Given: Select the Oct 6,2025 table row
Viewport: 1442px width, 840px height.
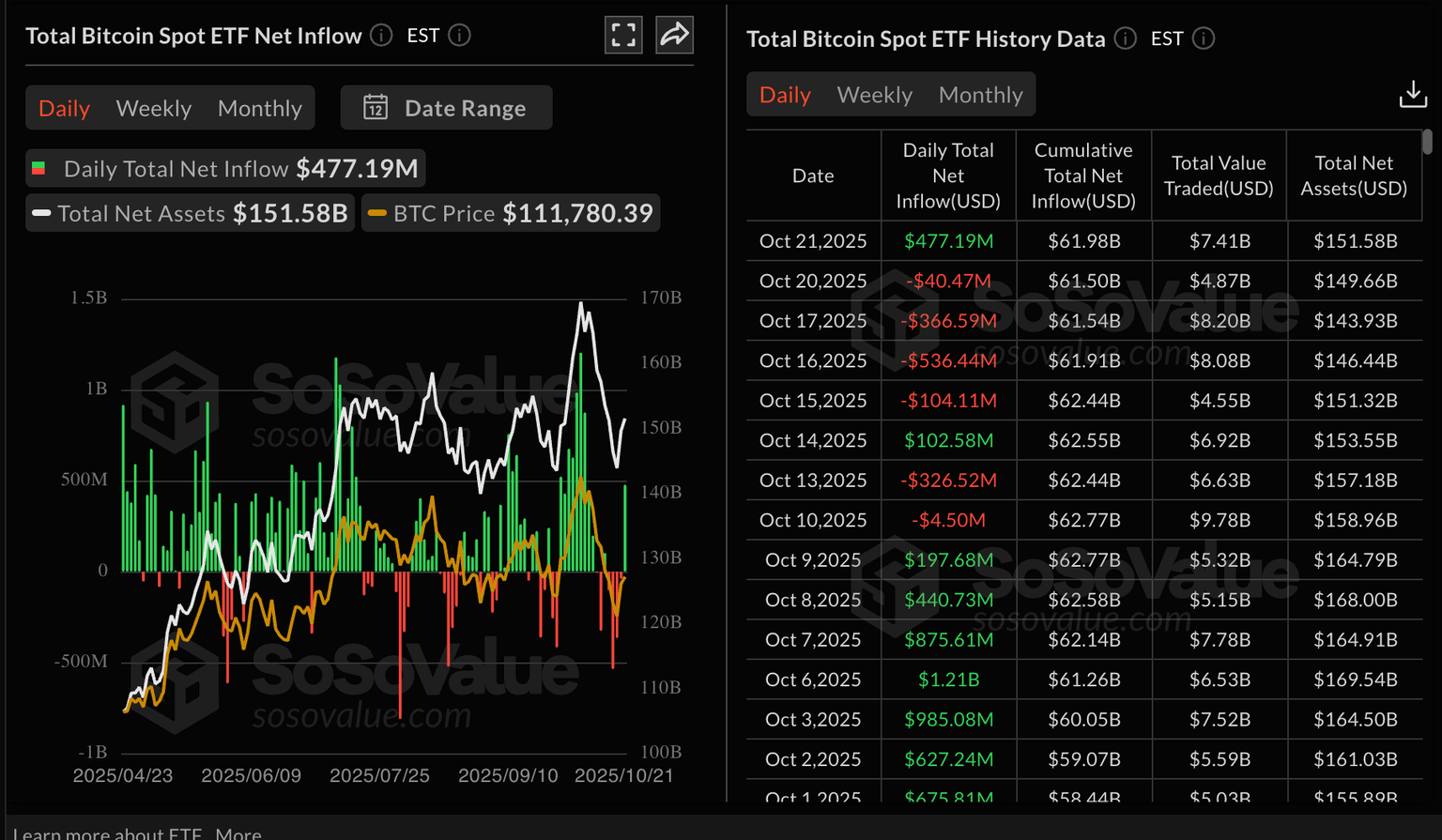Looking at the screenshot, I should click(1084, 680).
